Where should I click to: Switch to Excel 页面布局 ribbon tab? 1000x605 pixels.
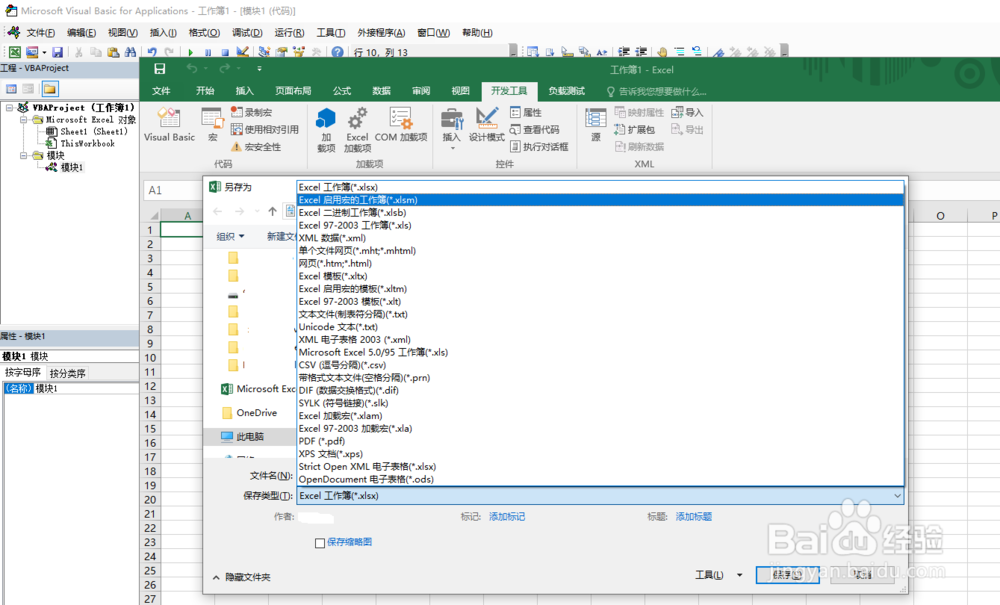click(293, 91)
